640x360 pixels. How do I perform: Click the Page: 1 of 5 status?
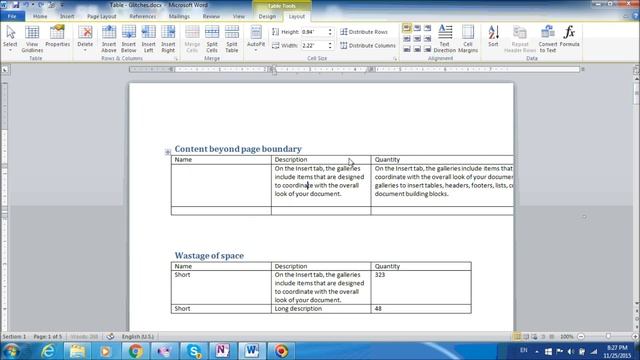pyautogui.click(x=48, y=337)
